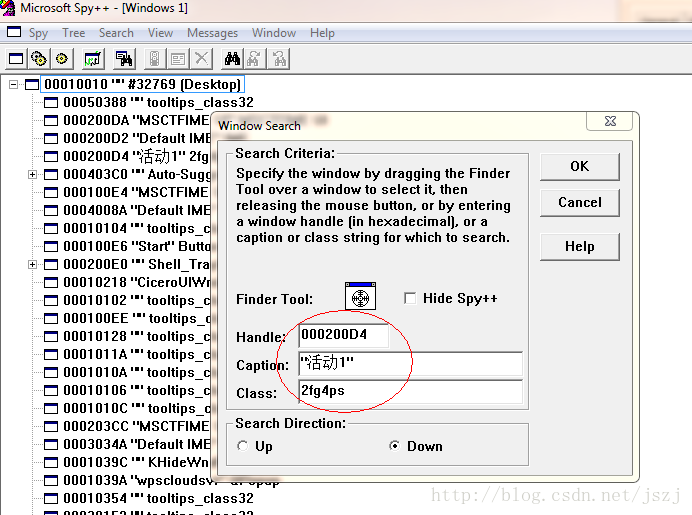Screen dimensions: 692x515
Task: Open the Threads view toolbar icon
Action: [x=62, y=59]
